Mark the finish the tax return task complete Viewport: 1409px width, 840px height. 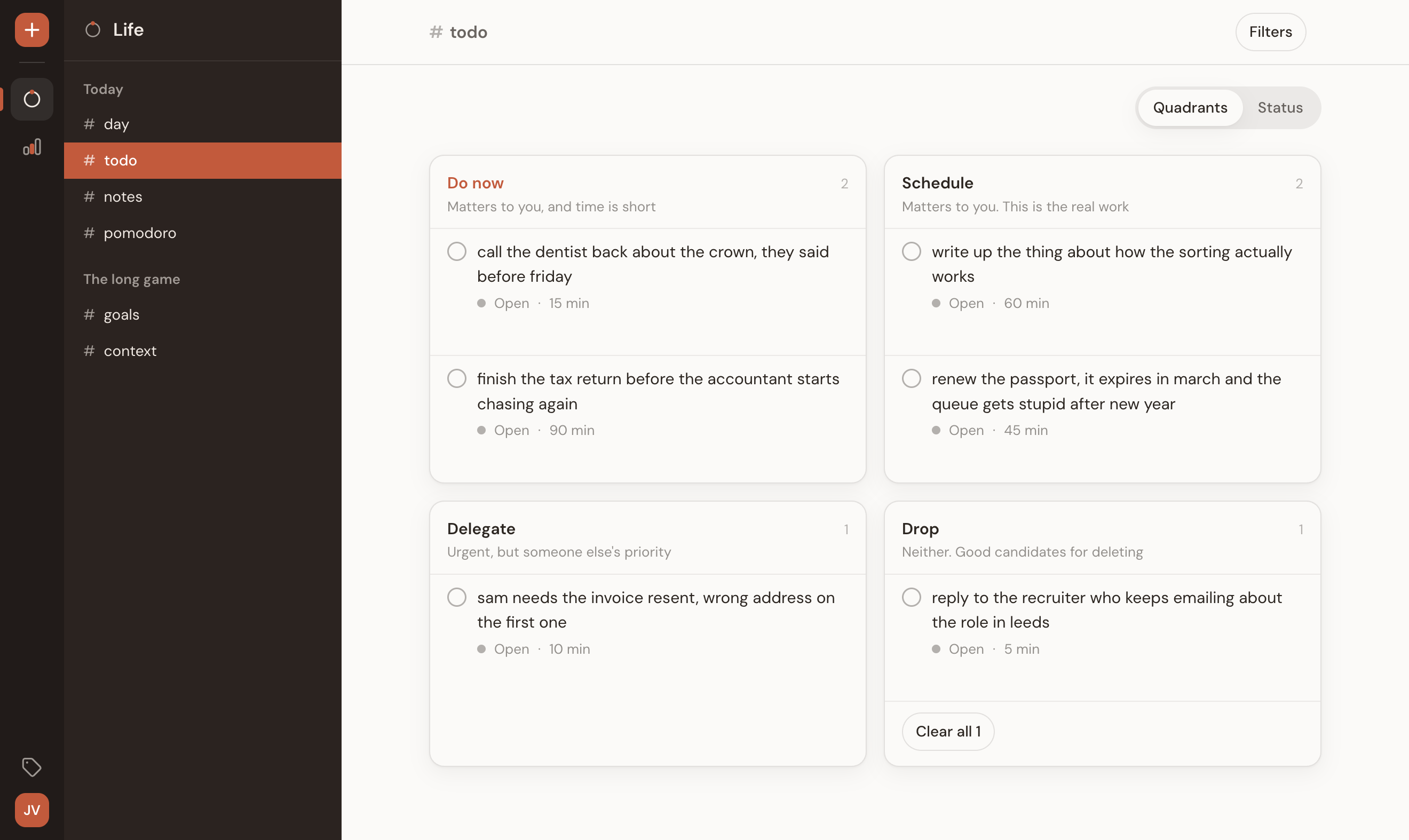click(457, 378)
